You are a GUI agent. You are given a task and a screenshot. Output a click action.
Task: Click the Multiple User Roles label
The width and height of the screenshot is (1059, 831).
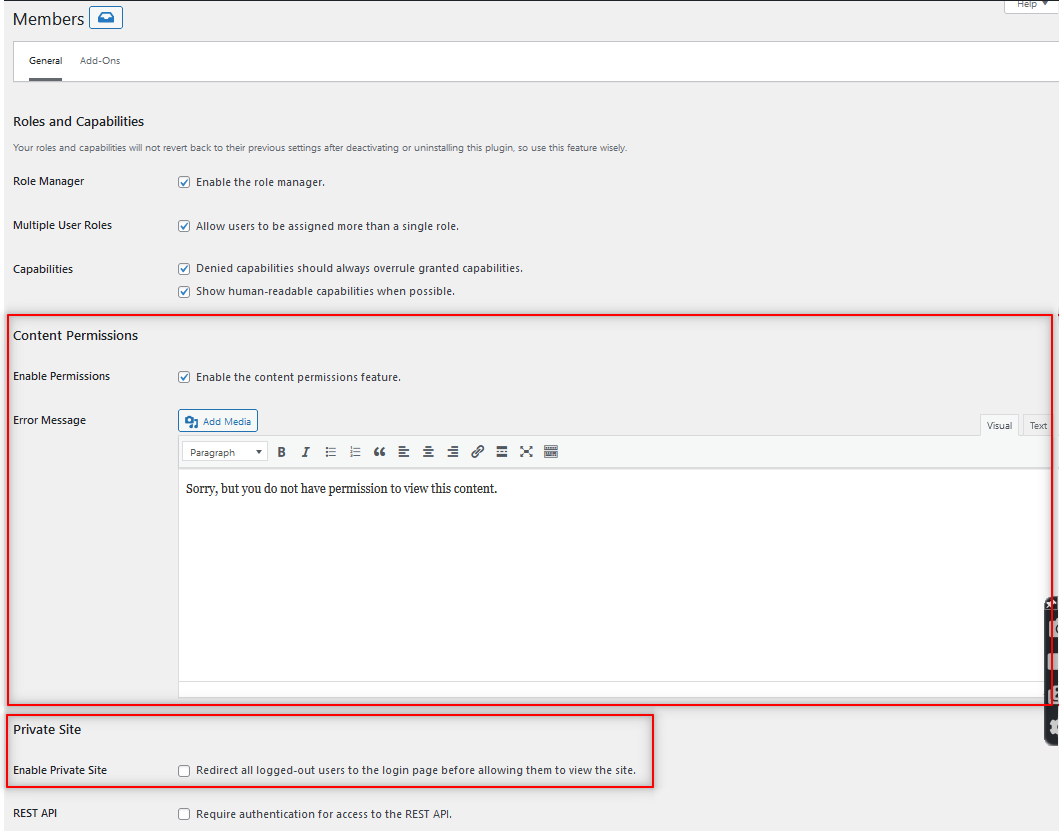pos(63,225)
